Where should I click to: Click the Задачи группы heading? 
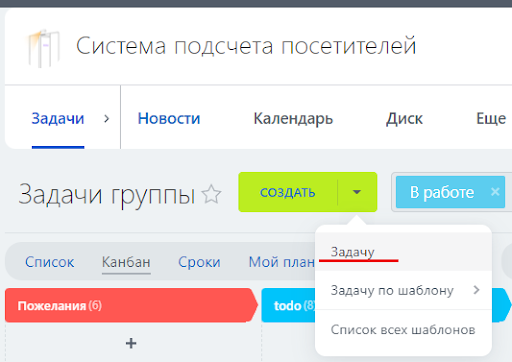pyautogui.click(x=107, y=194)
